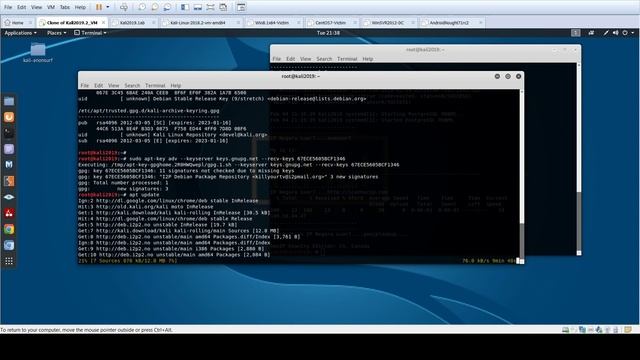Enter full screen mode via toolbar icon

click(210, 7)
